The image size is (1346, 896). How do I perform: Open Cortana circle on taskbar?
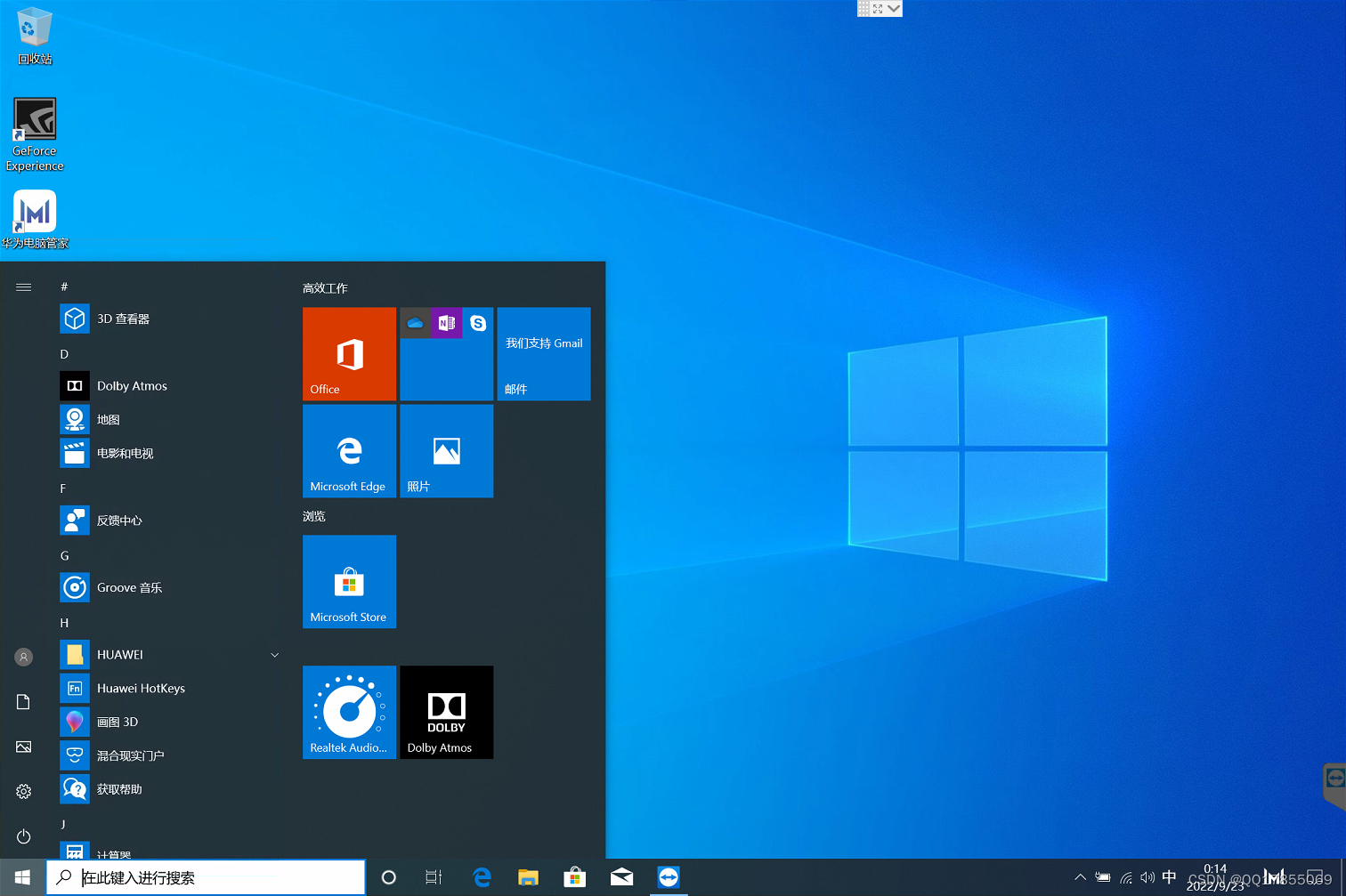click(388, 877)
